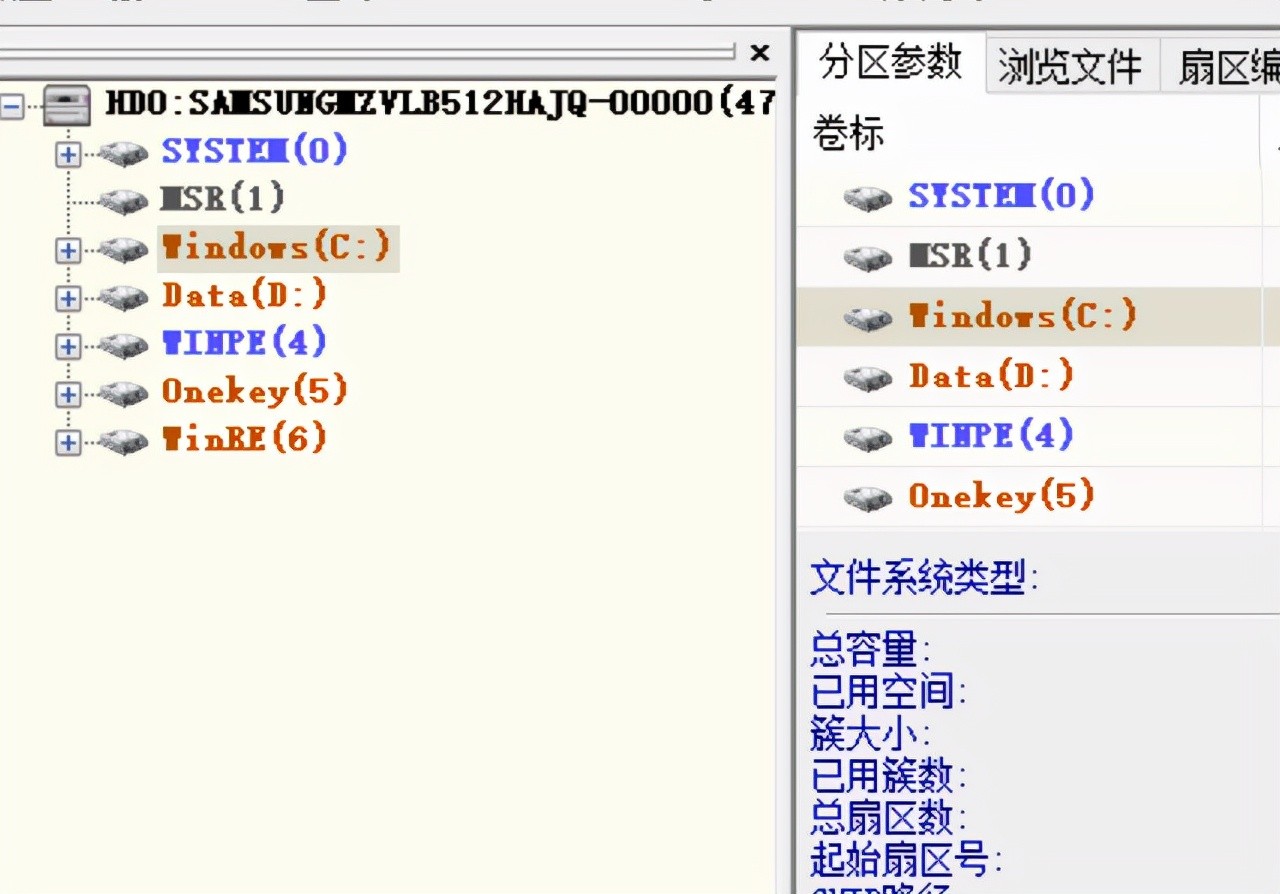Click the Data(D:) drive icon in tree
The width and height of the screenshot is (1280, 894).
point(124,297)
